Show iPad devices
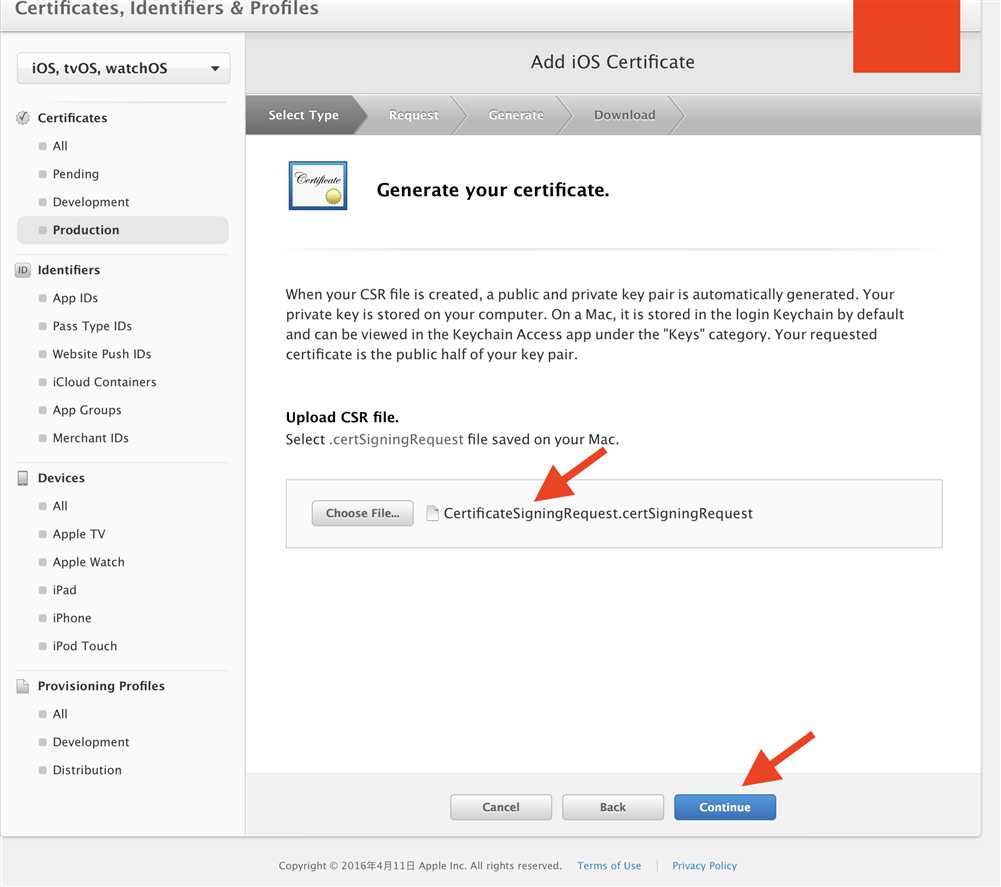 [64, 590]
